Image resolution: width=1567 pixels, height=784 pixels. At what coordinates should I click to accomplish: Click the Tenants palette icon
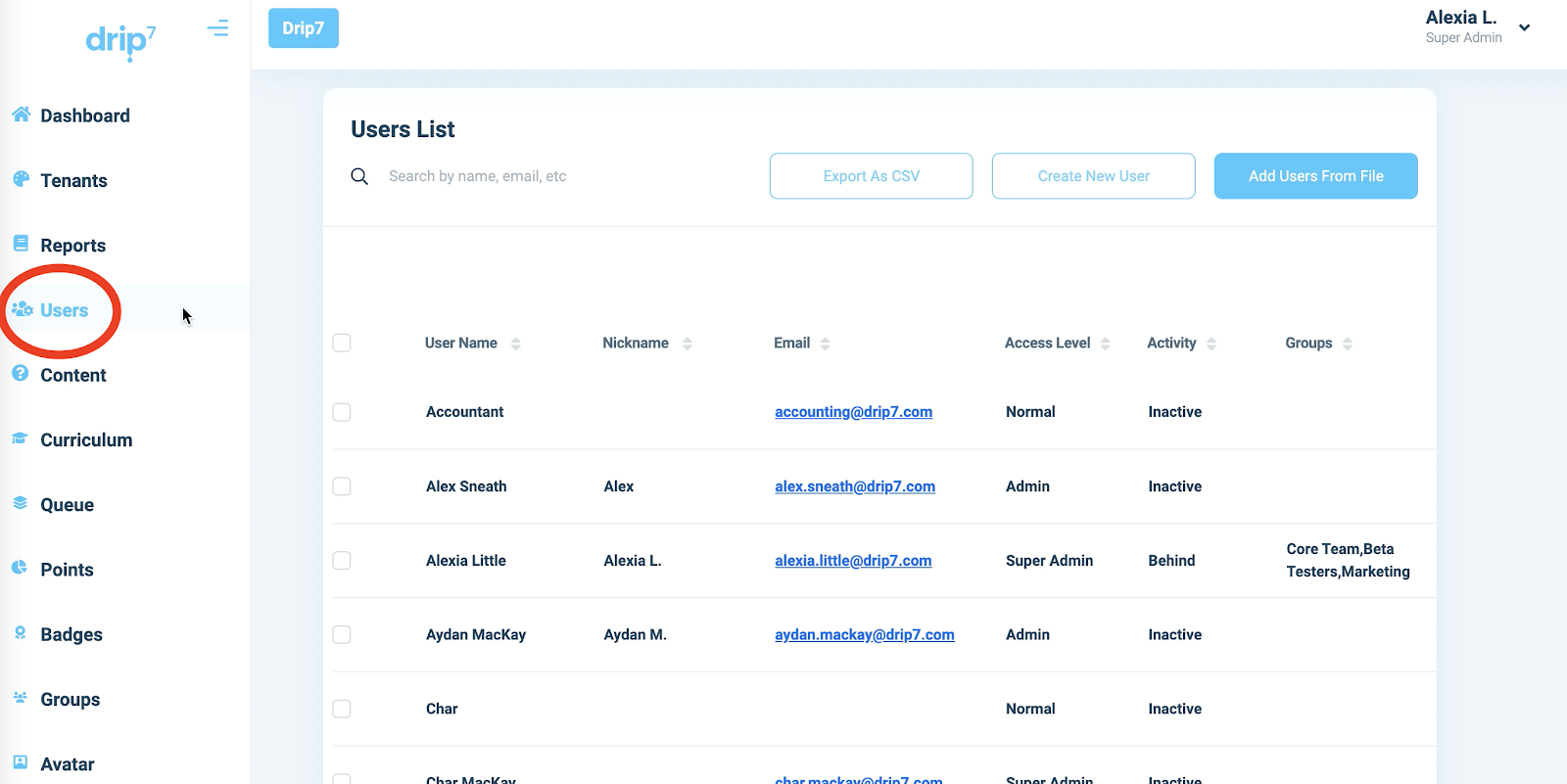tap(21, 179)
